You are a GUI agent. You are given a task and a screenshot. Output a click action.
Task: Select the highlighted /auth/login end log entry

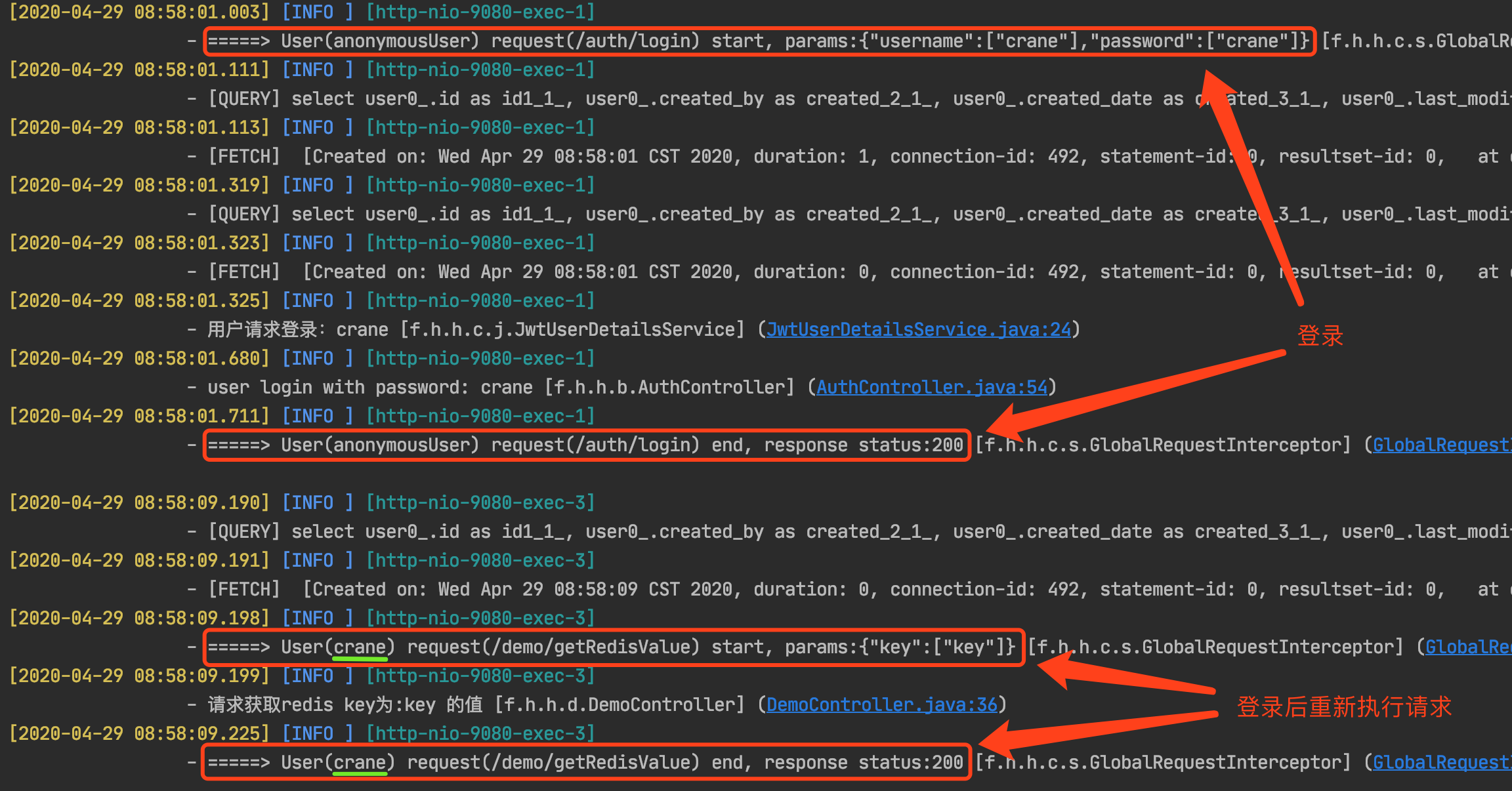584,444
